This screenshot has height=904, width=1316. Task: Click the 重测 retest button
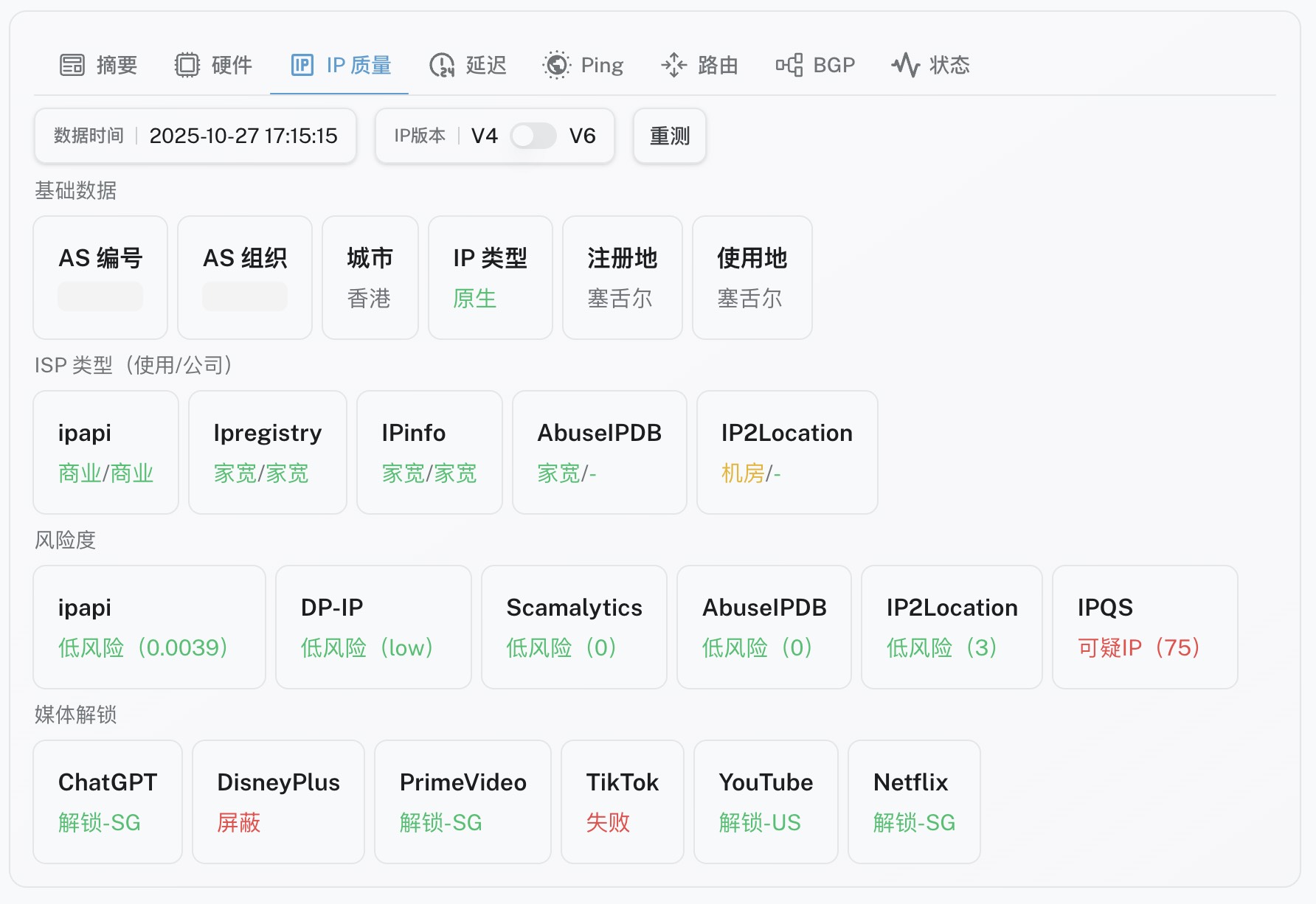[668, 136]
